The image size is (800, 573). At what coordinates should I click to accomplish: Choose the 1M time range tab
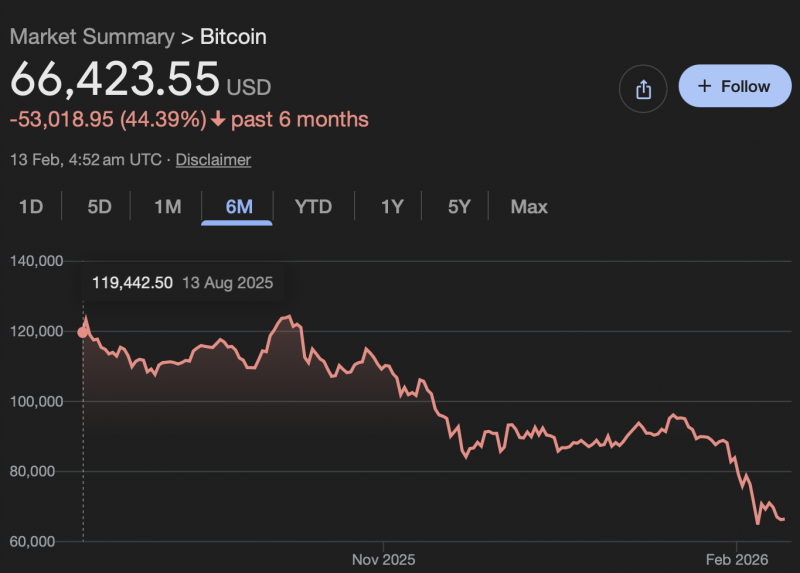(167, 207)
